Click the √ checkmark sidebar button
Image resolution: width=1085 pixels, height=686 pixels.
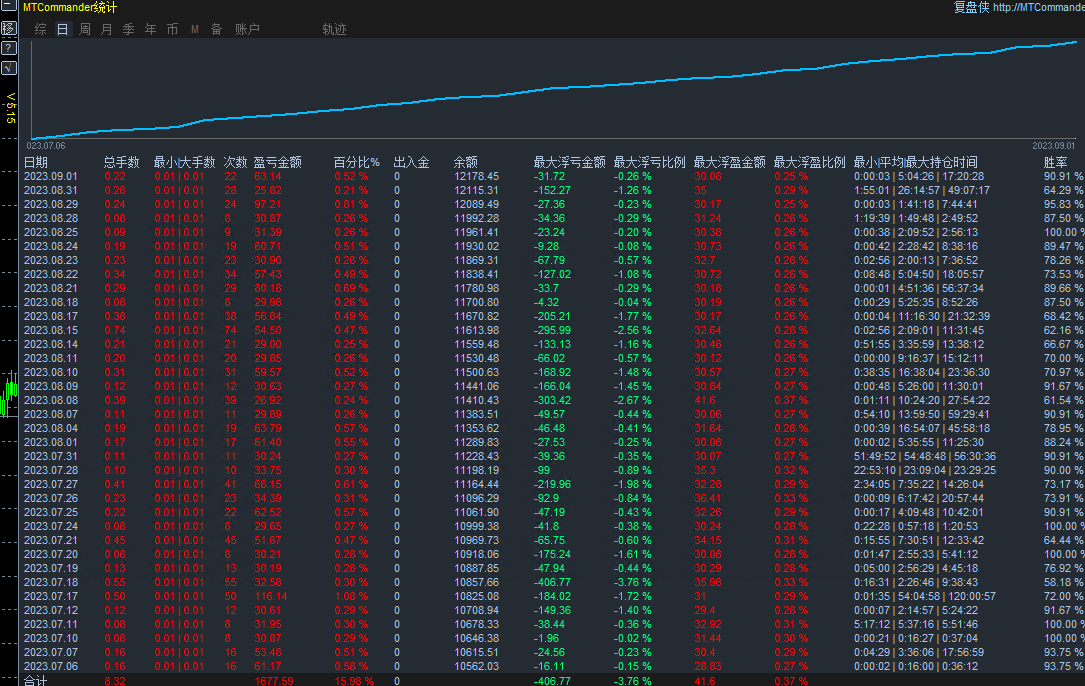click(8, 68)
